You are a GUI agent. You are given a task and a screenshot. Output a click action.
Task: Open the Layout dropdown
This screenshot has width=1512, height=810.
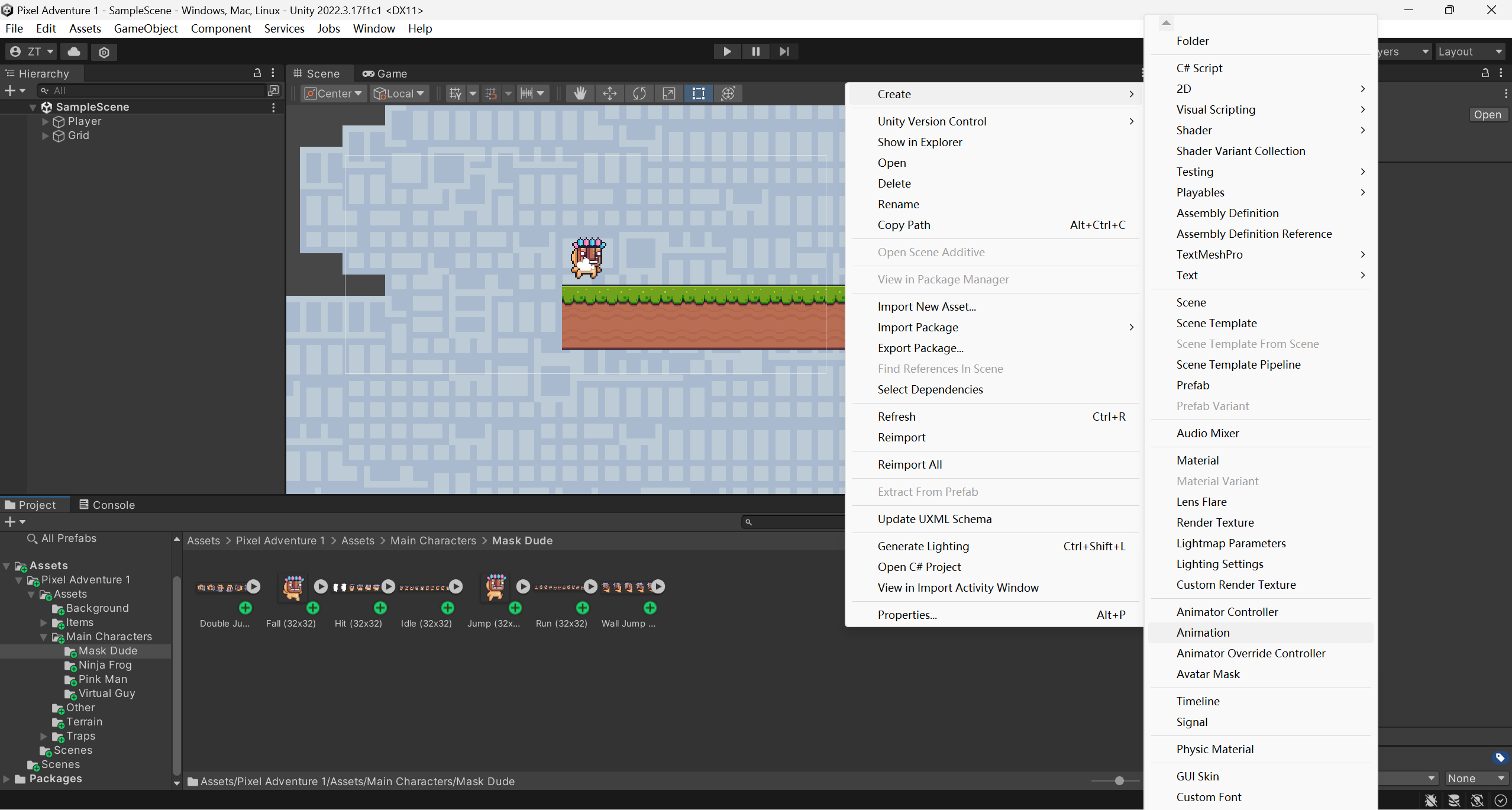[x=1471, y=51]
